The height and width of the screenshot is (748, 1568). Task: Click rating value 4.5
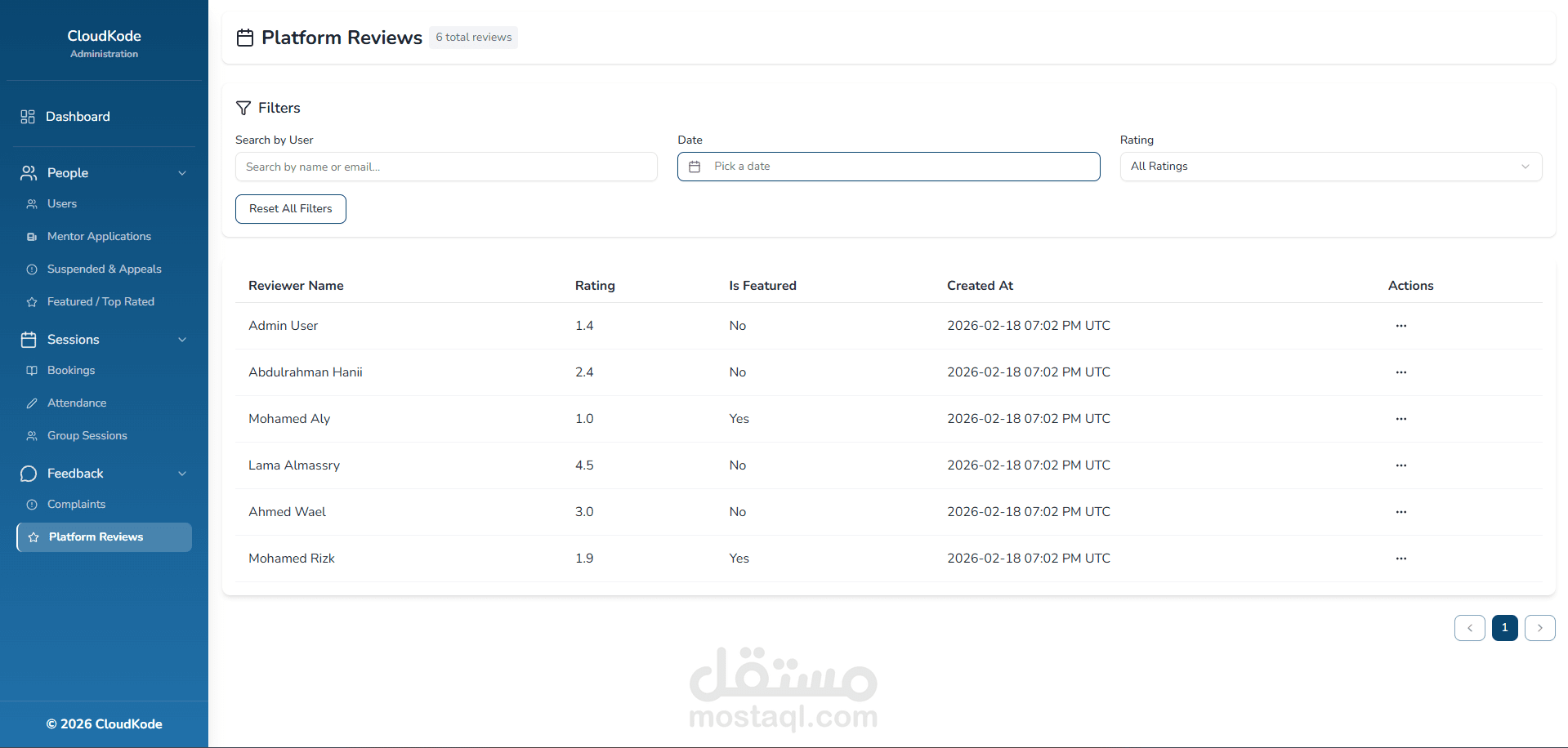tap(584, 465)
